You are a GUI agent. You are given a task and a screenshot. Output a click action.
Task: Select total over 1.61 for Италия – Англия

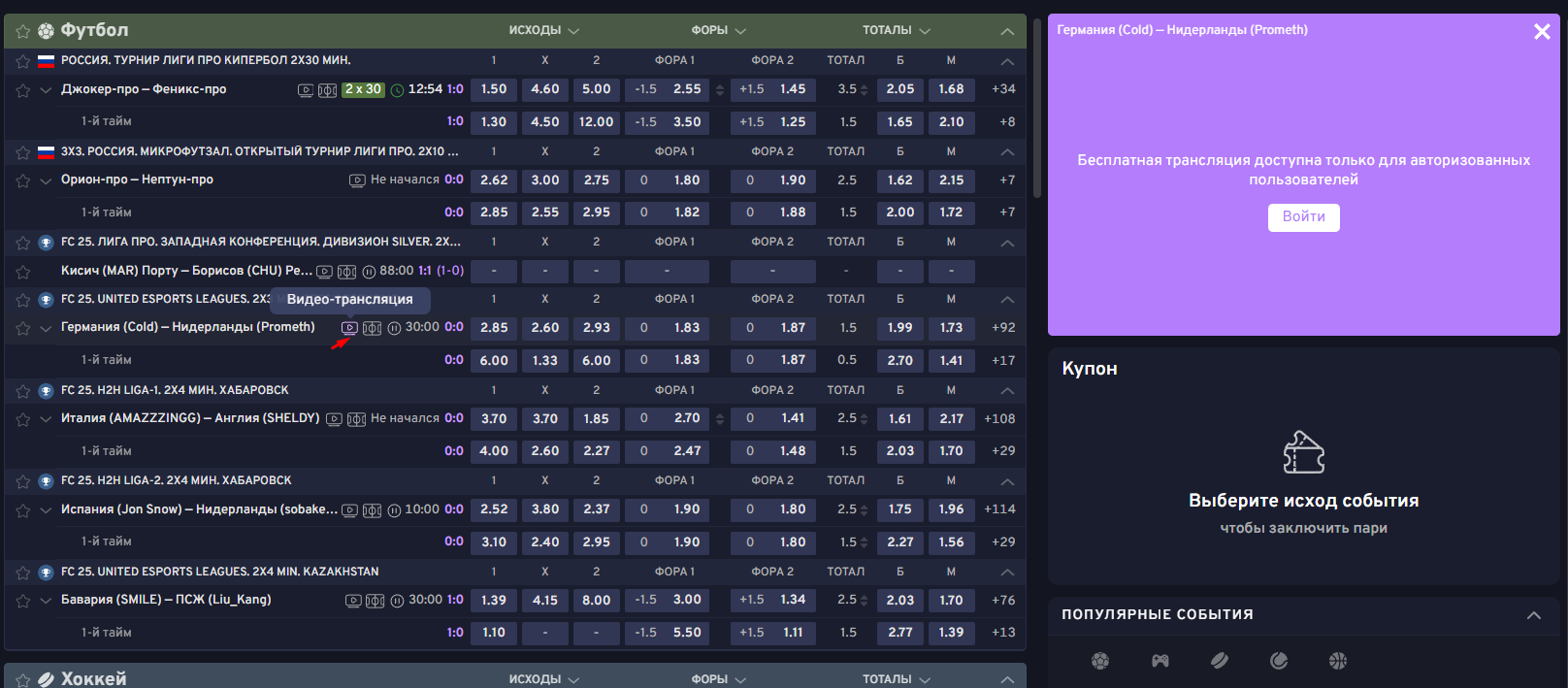[x=899, y=419]
